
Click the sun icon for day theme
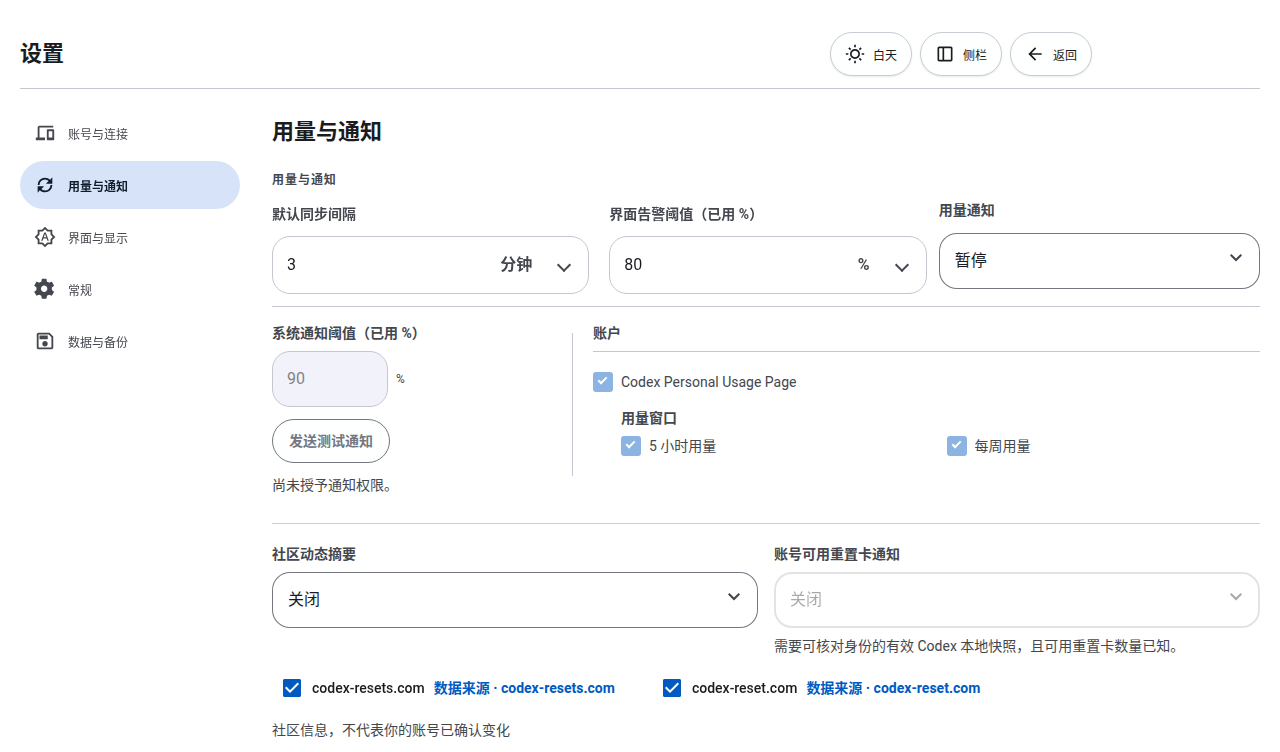click(855, 54)
